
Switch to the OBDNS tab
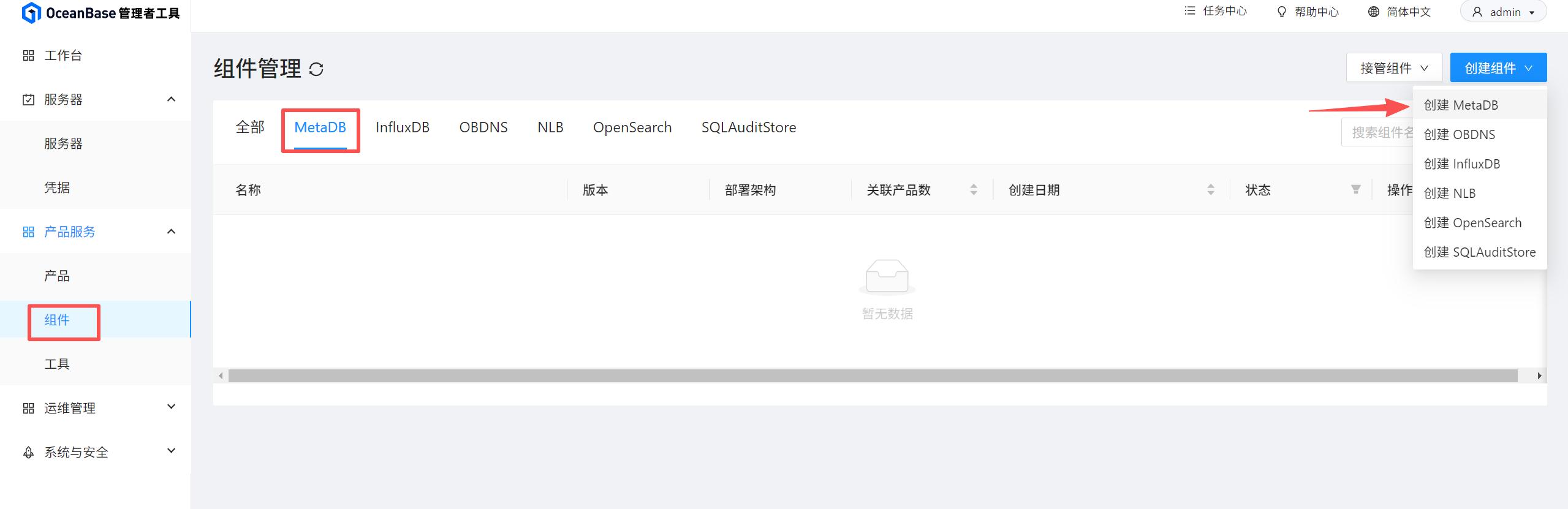483,127
